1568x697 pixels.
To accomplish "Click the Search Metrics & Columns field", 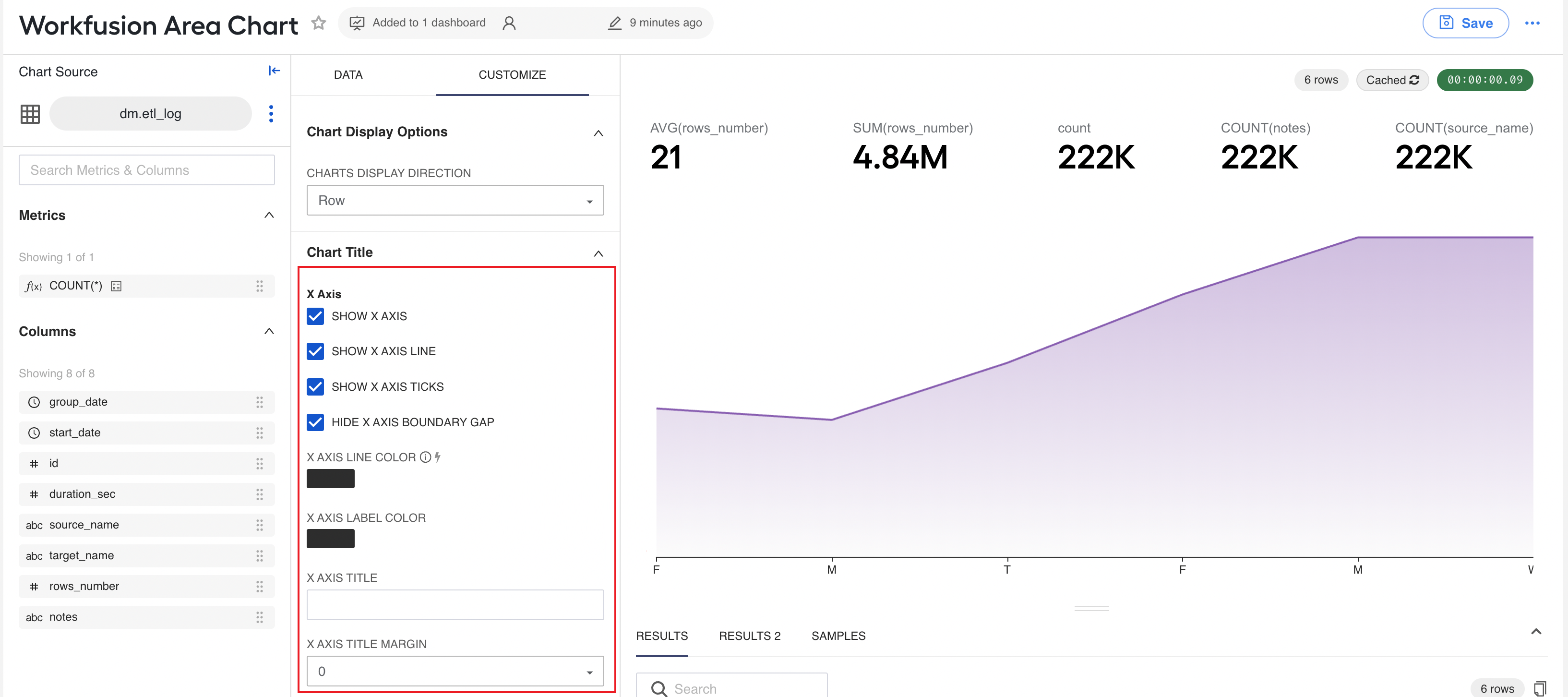I will tap(147, 170).
